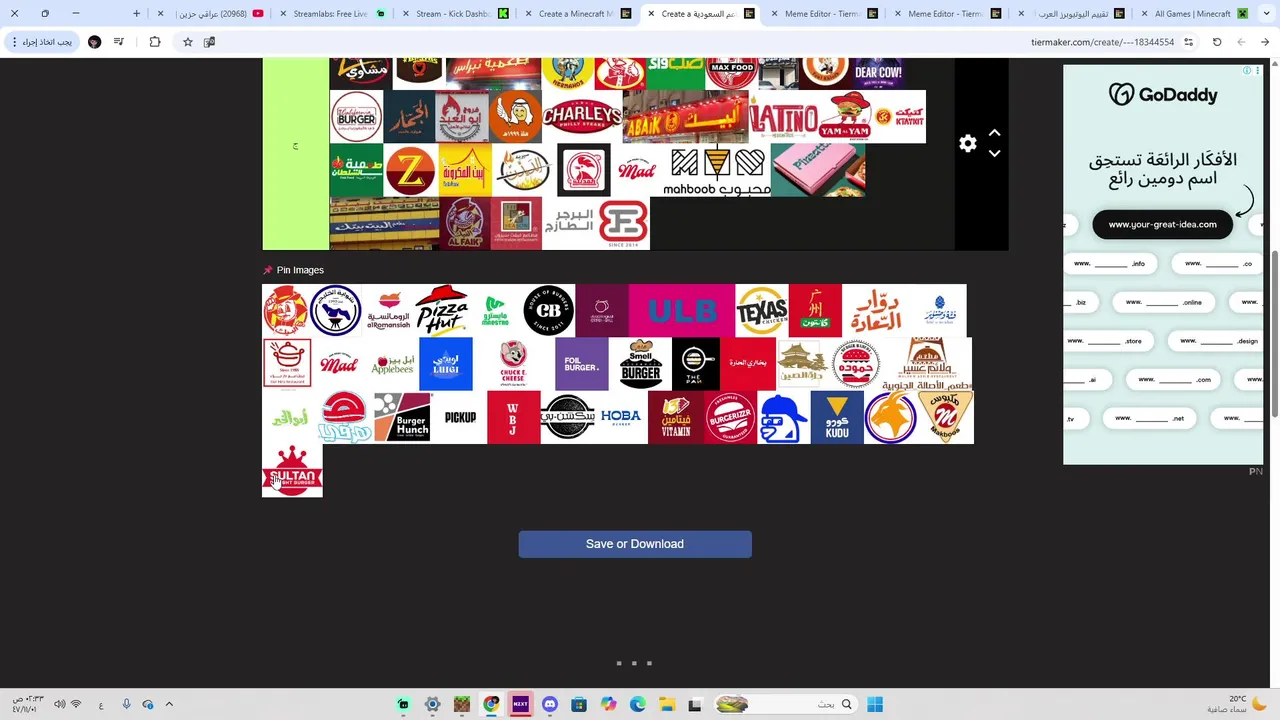
Task: Select the Luigi logo image
Action: (x=445, y=364)
